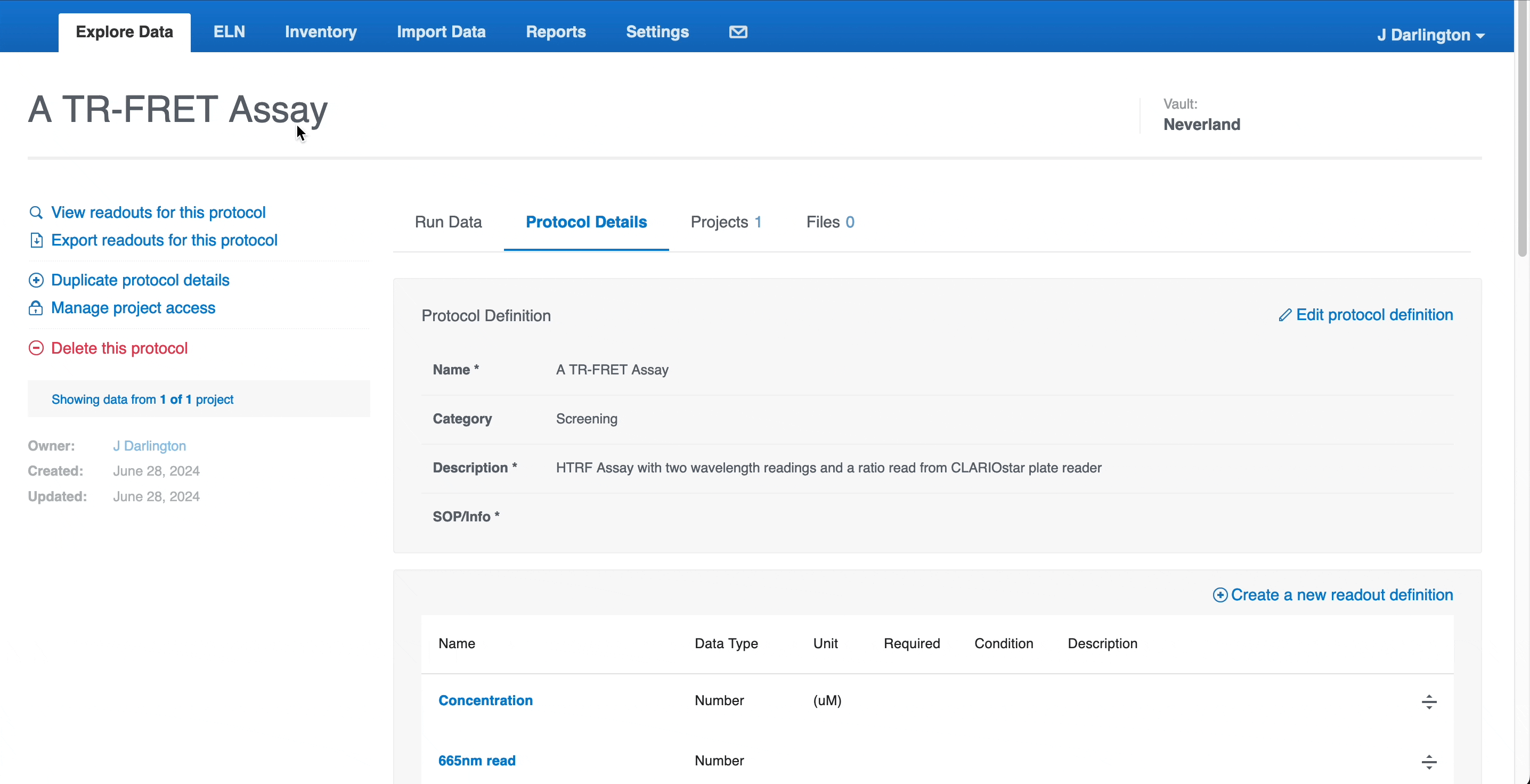This screenshot has height=784, width=1530.
Task: Click Delete this protocol link
Action: pyautogui.click(x=119, y=348)
